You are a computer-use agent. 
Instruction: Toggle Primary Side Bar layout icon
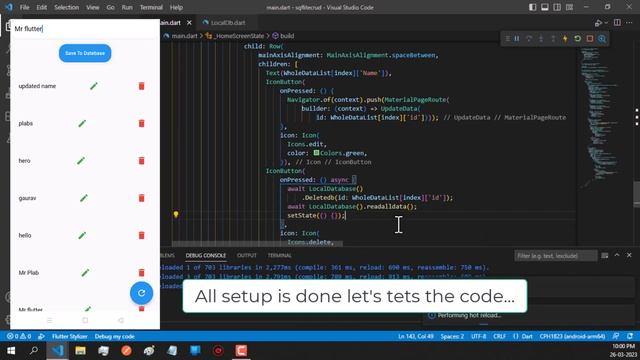pyautogui.click(x=533, y=7)
